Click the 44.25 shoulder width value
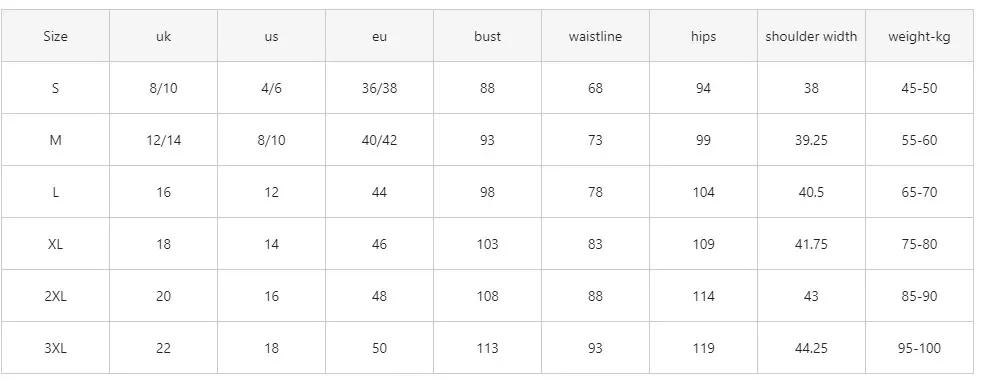This screenshot has height=391, width=982. (x=811, y=348)
